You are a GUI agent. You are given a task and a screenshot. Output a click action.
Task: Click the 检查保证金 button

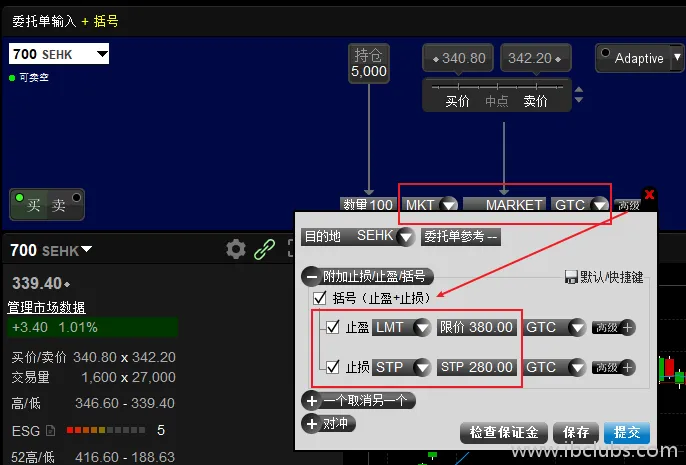504,432
